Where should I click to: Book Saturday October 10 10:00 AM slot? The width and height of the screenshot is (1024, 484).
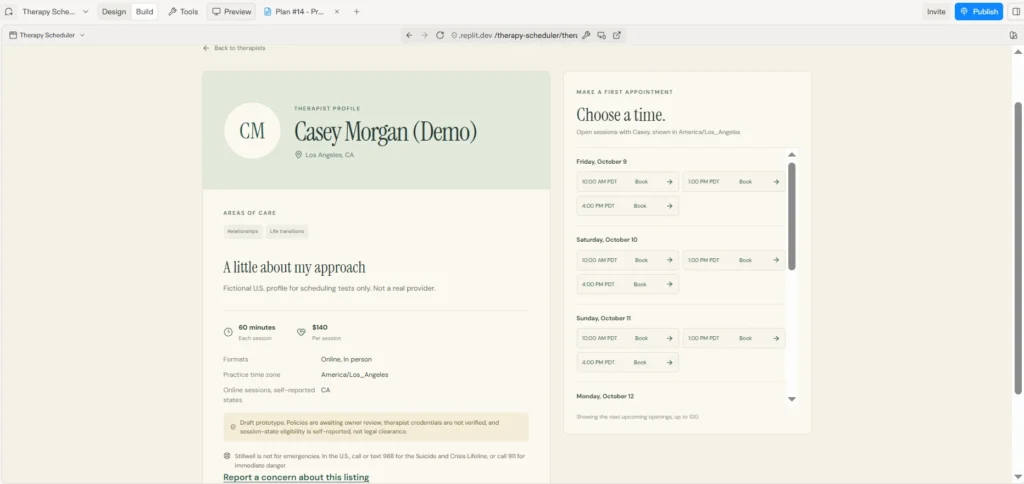[628, 260]
